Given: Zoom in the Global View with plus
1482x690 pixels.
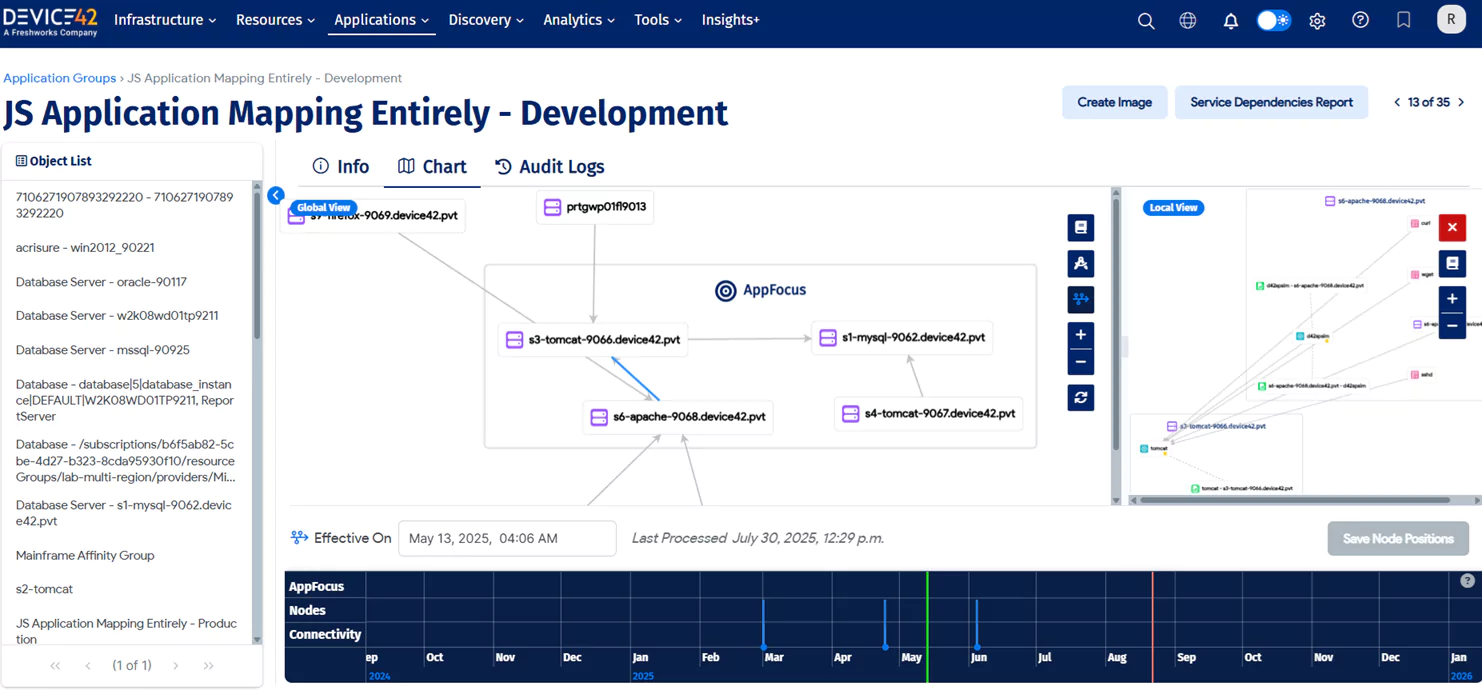Looking at the screenshot, I should 1081,335.
